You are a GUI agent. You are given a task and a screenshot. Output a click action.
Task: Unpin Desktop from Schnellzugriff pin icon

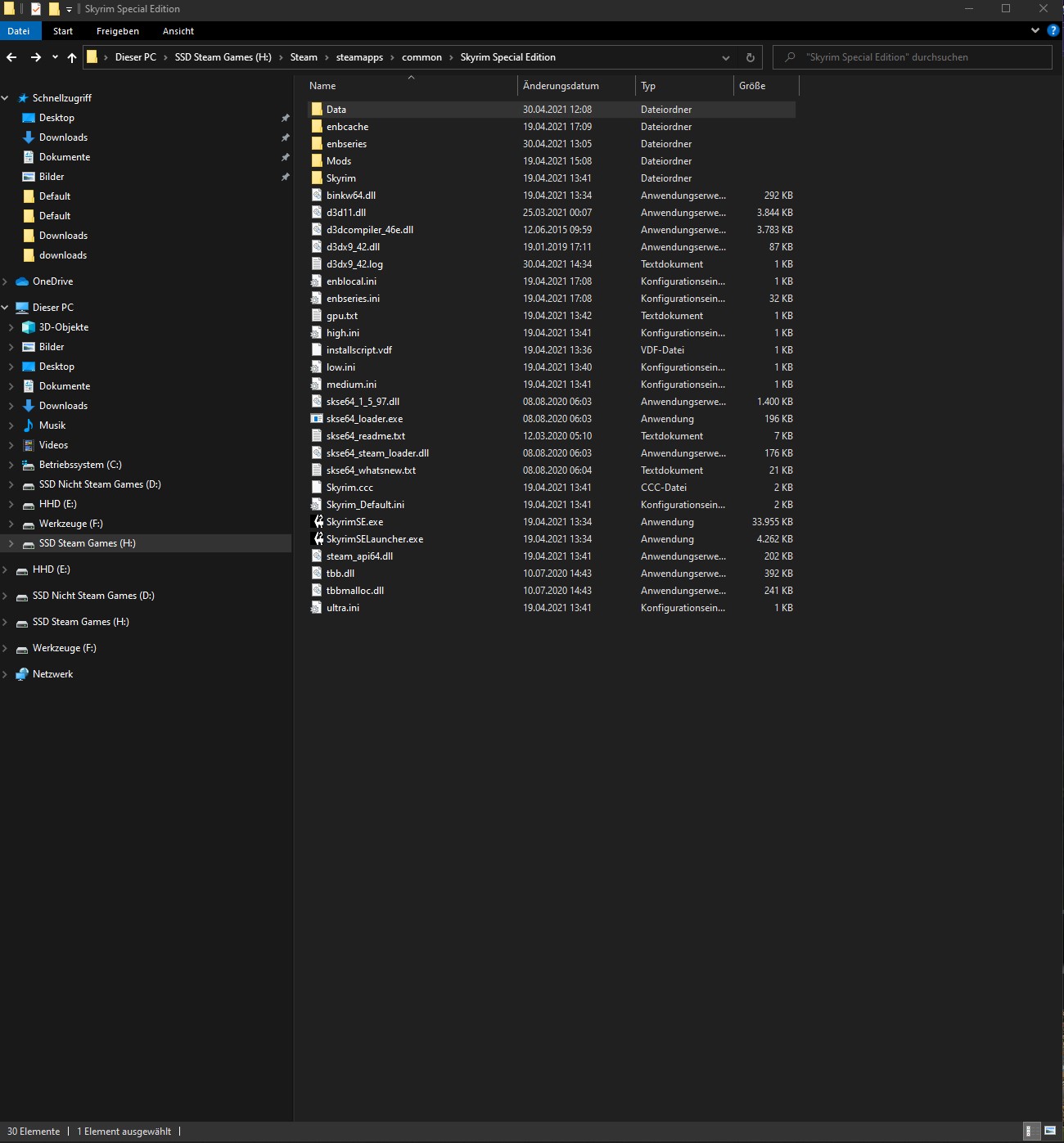(x=285, y=118)
